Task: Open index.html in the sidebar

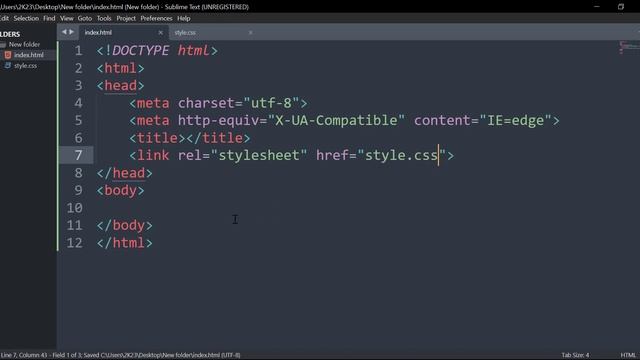Action: (29, 55)
